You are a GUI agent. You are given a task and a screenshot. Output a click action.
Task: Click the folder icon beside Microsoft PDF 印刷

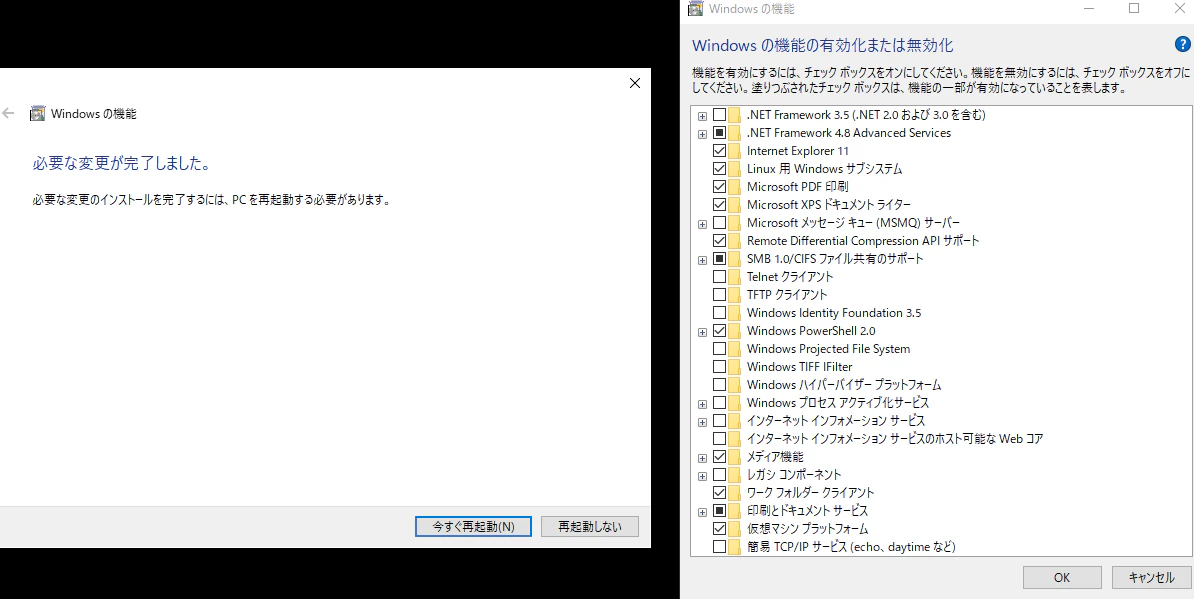pos(734,186)
